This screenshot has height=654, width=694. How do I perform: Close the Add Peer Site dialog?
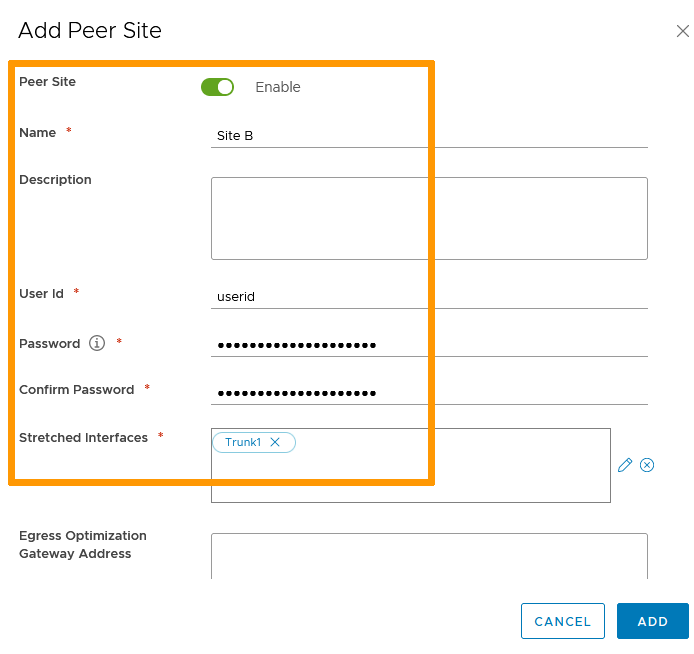pos(682,31)
